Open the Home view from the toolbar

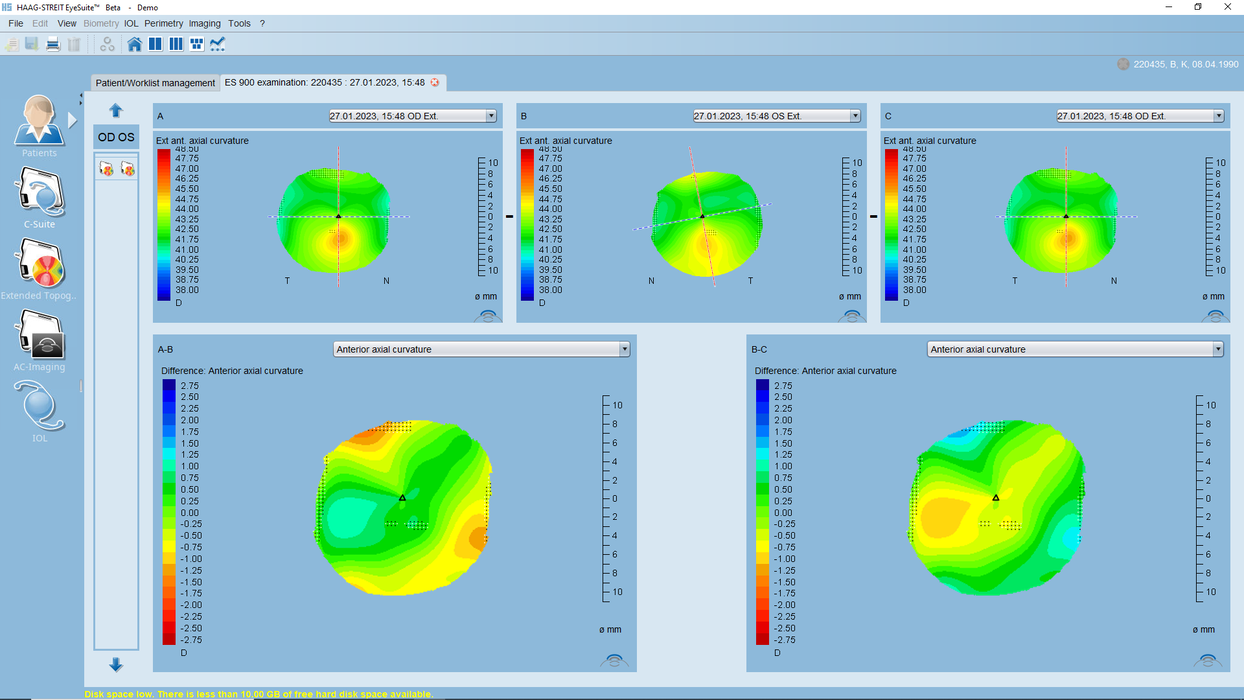tap(135, 44)
